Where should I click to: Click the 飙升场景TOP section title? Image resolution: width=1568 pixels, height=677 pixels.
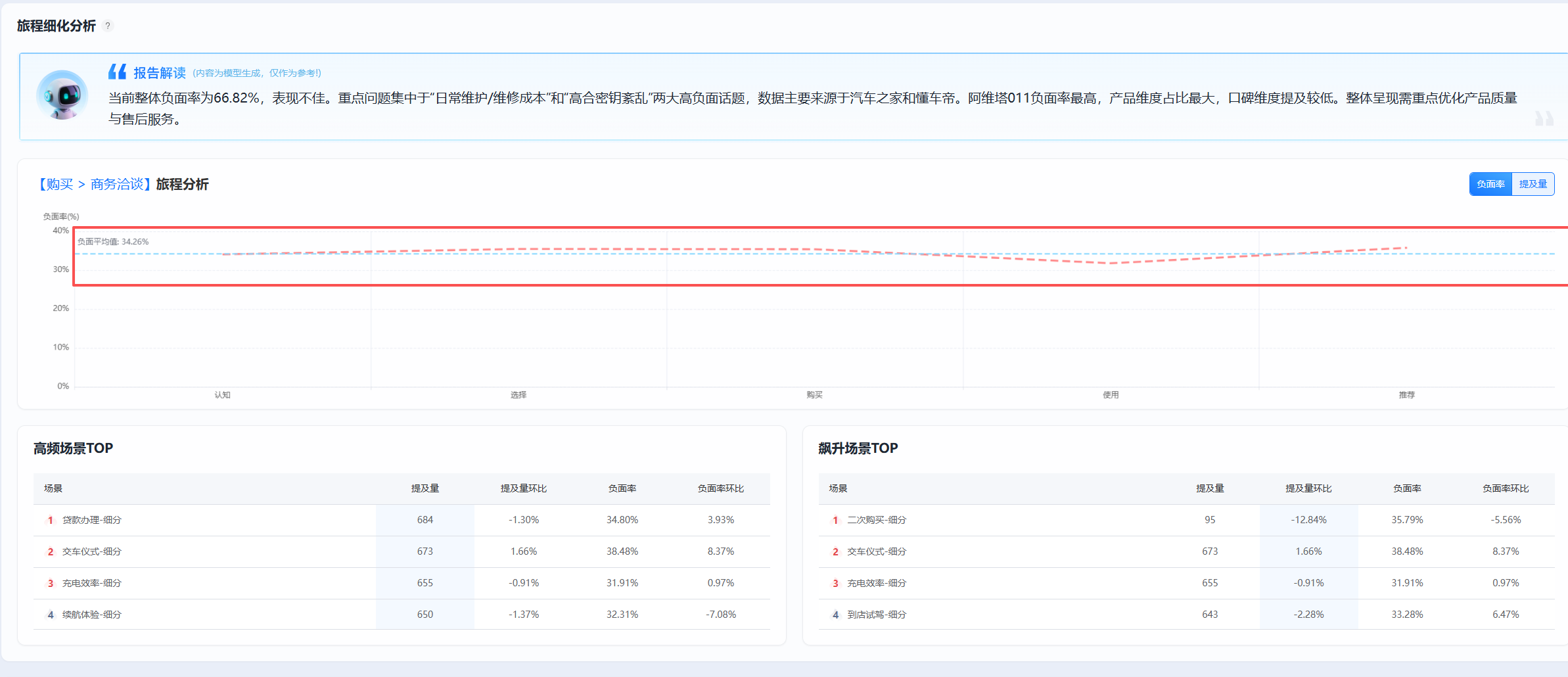pyautogui.click(x=858, y=448)
